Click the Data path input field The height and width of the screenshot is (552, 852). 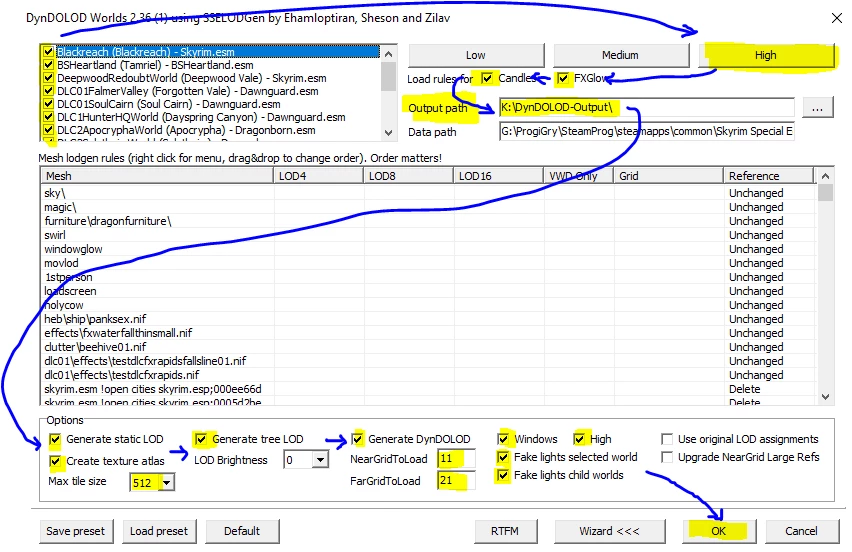click(x=647, y=131)
